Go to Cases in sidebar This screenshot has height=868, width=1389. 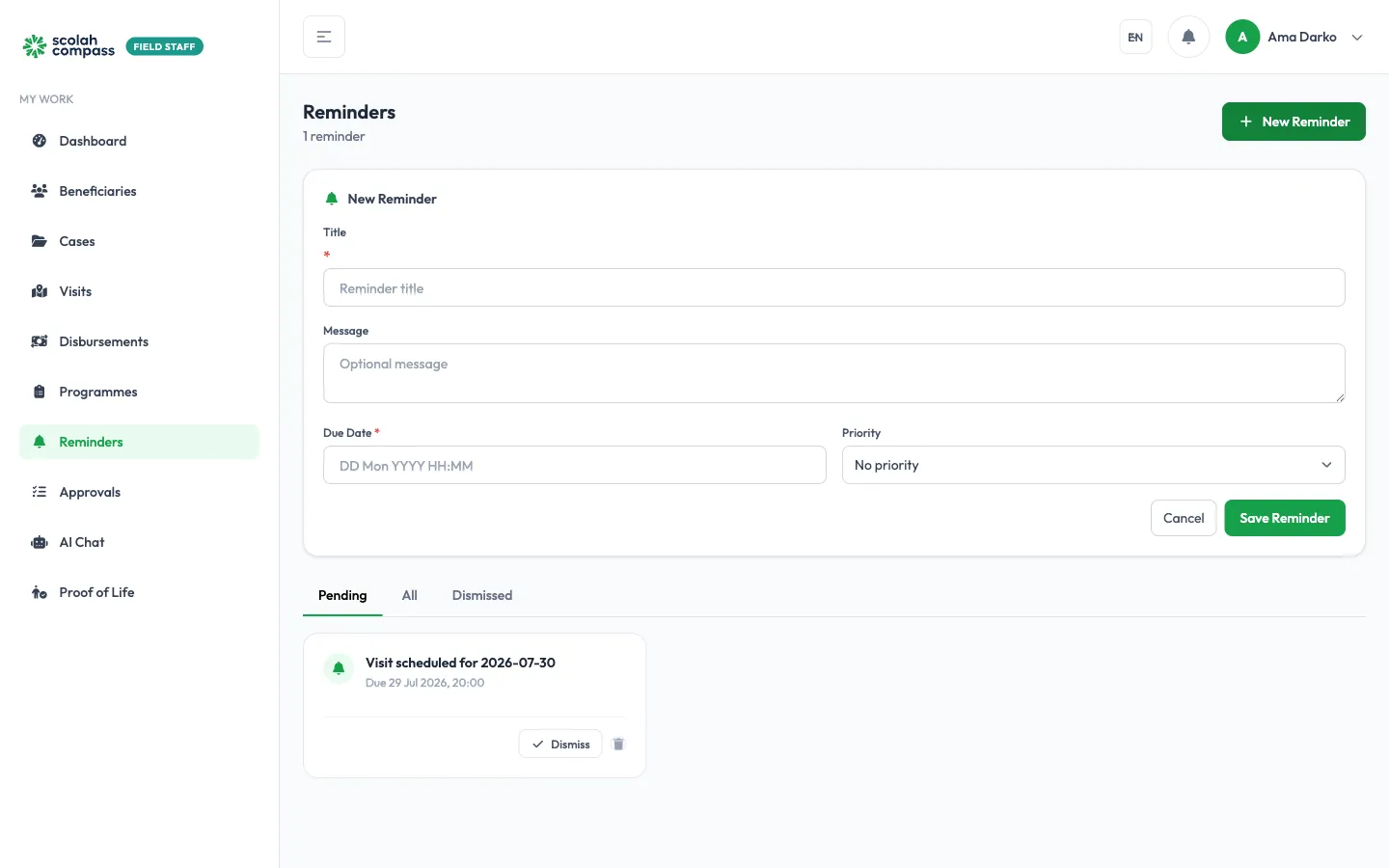(139, 241)
